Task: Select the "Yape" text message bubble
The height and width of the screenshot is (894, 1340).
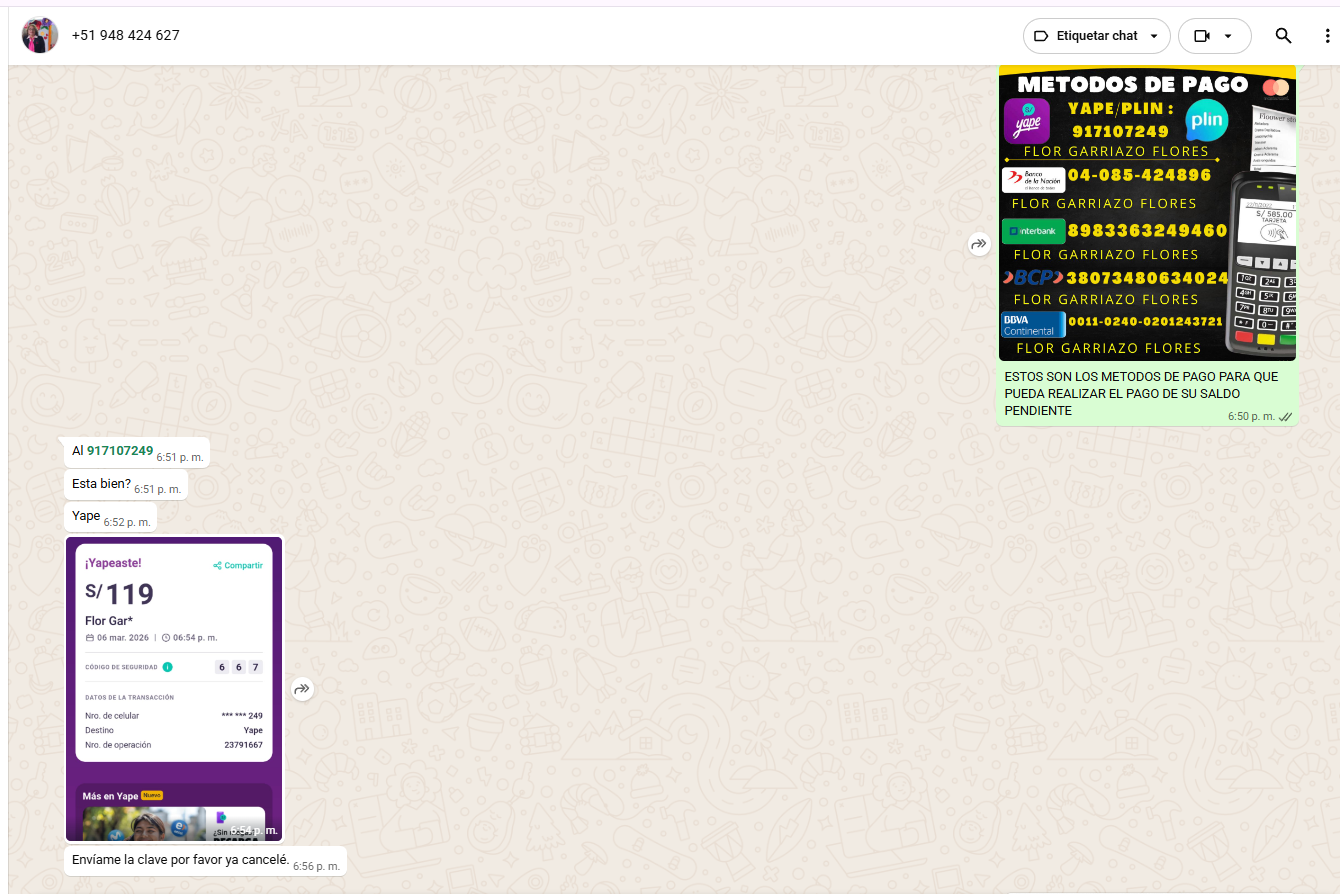Action: click(x=86, y=516)
